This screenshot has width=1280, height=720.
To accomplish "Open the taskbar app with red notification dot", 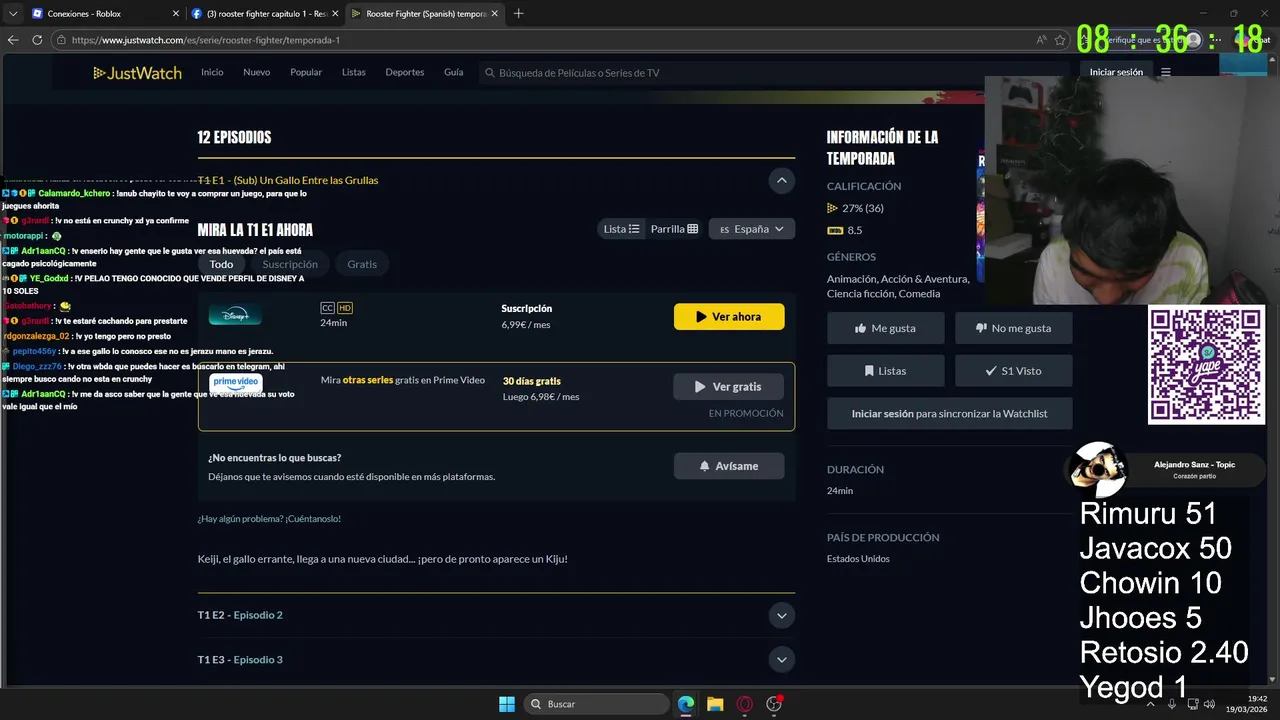I will click(774, 704).
